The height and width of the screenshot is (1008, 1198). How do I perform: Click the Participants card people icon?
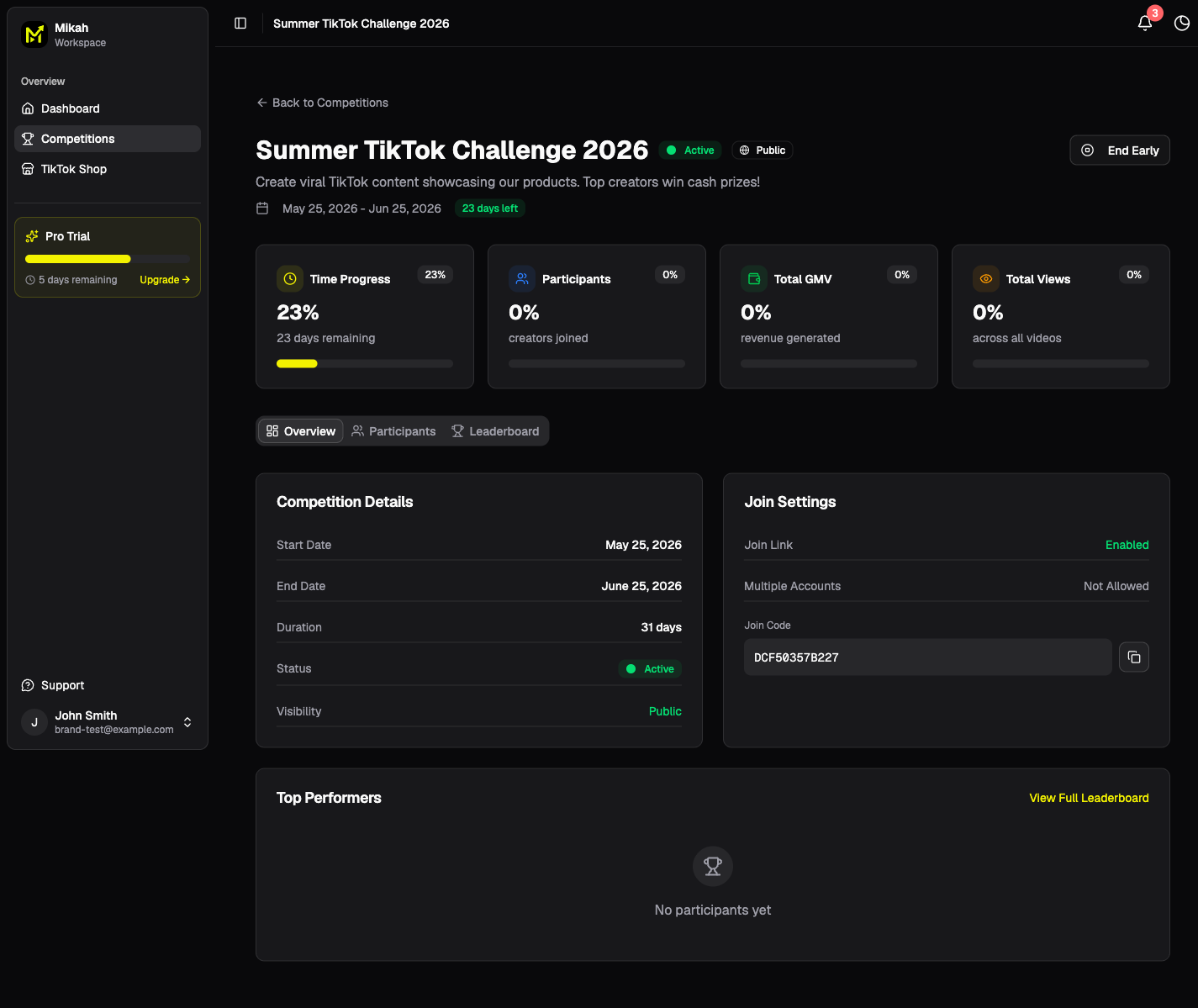[x=522, y=279]
